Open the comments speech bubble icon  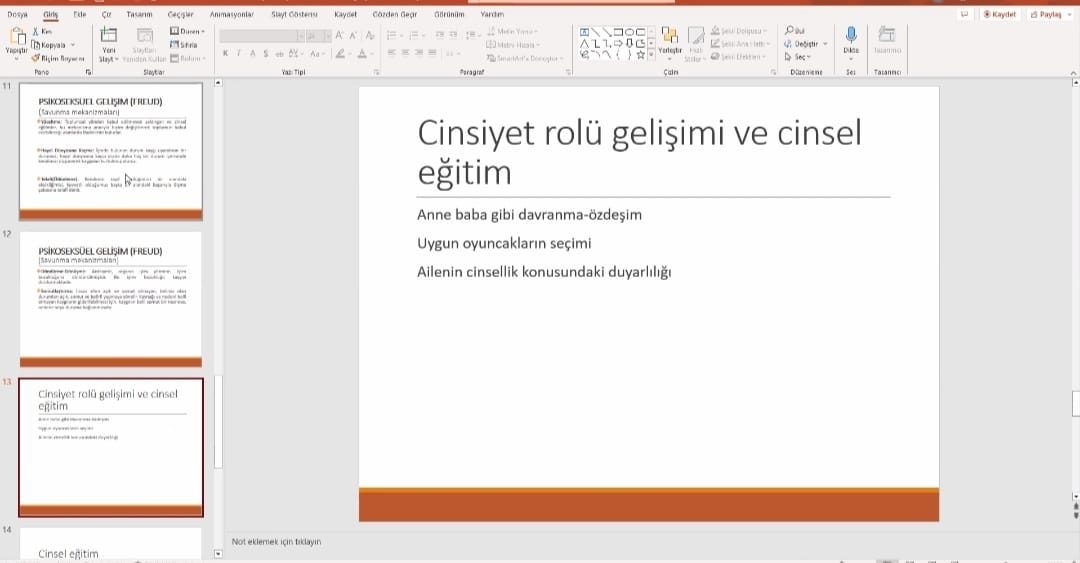click(964, 14)
